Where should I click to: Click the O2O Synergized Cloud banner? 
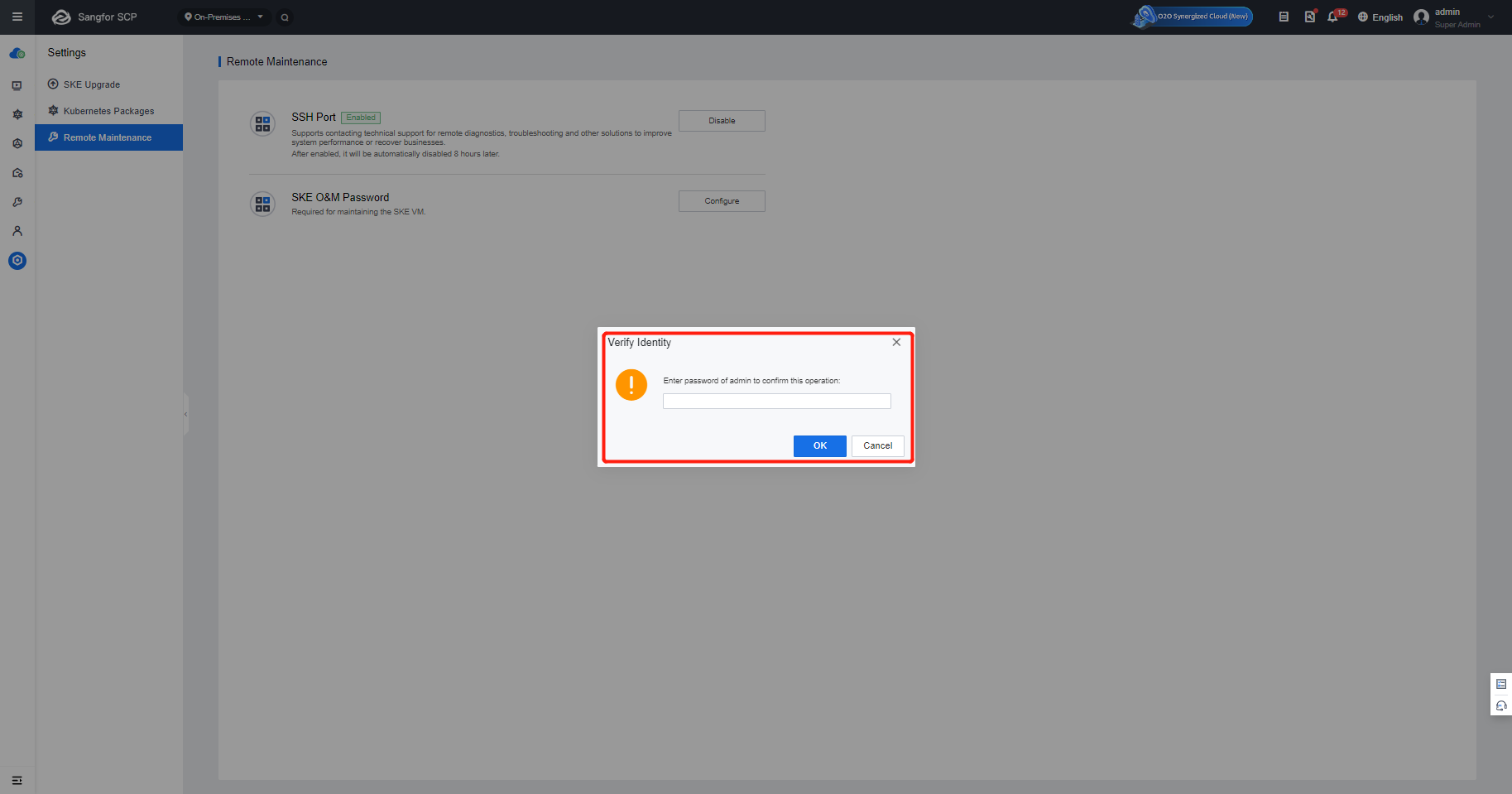(x=1193, y=17)
